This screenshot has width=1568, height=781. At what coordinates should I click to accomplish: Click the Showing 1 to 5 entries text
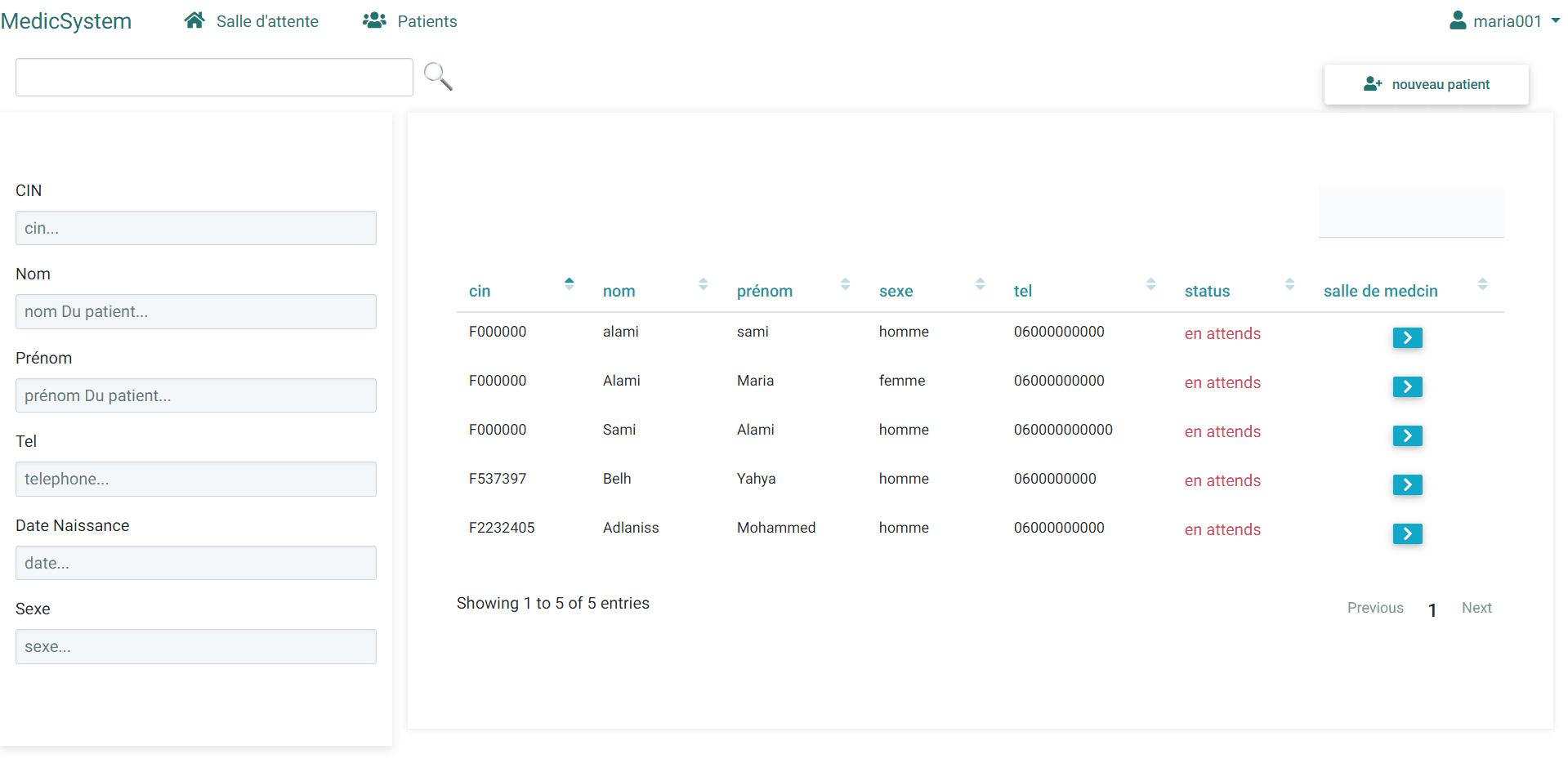pos(553,603)
